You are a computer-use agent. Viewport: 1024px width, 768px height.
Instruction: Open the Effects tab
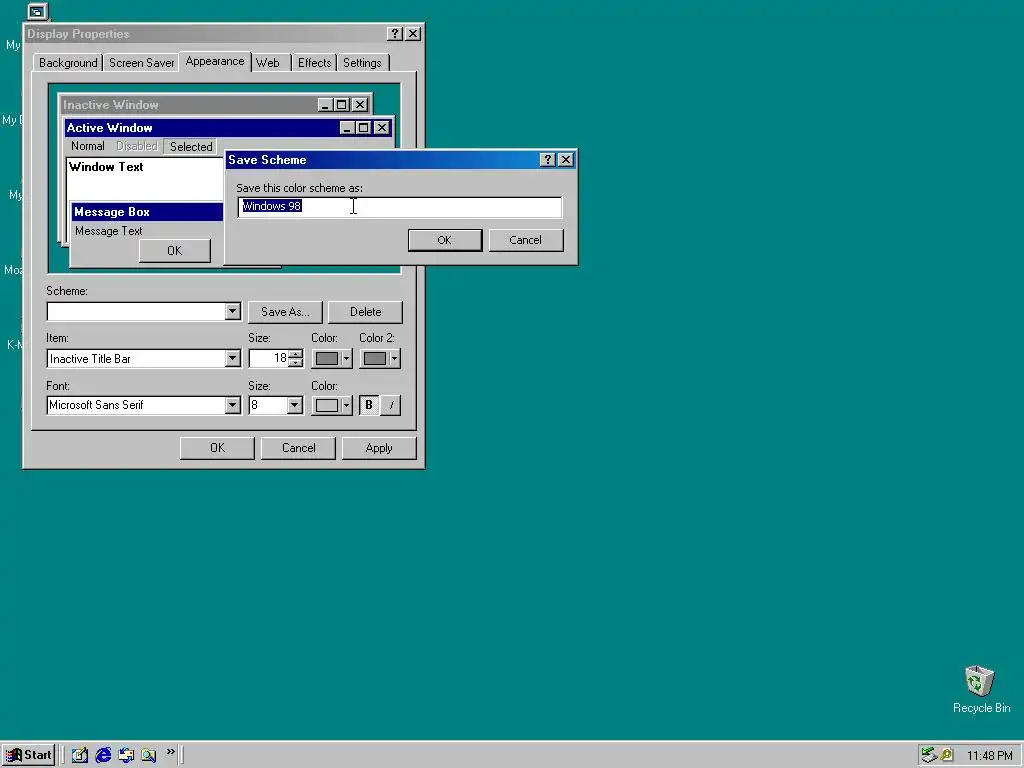[314, 63]
